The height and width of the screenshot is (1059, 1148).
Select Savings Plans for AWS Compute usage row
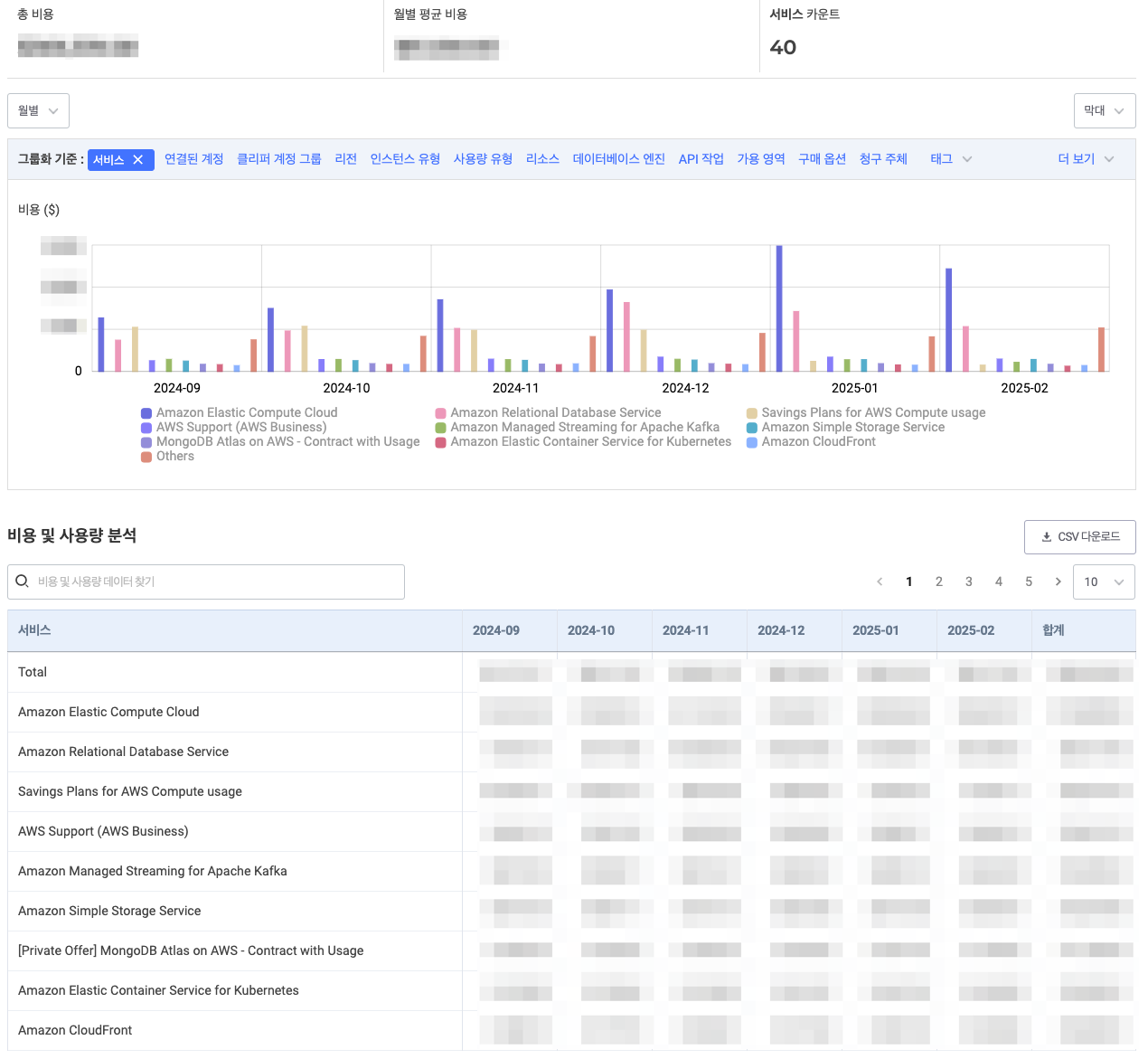pyautogui.click(x=571, y=791)
